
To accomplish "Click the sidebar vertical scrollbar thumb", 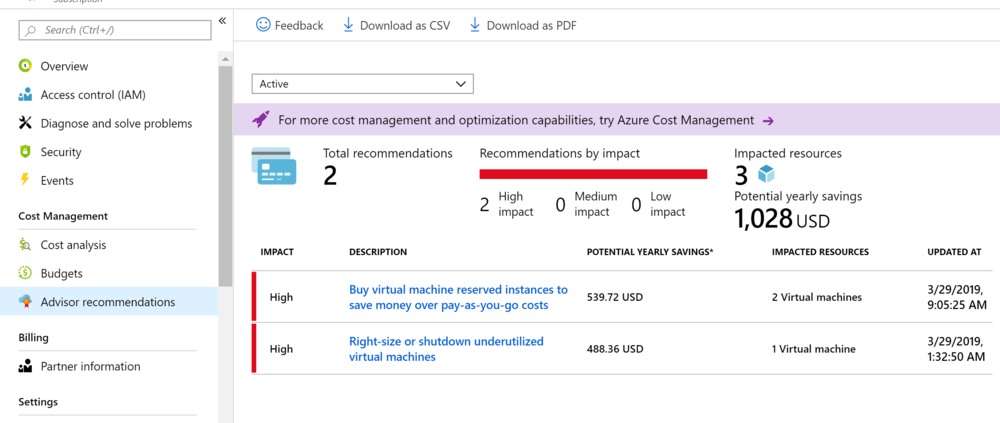I will tap(224, 175).
